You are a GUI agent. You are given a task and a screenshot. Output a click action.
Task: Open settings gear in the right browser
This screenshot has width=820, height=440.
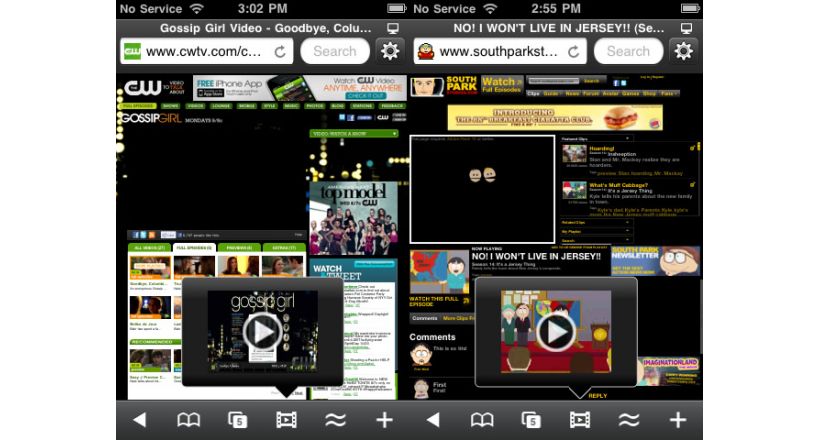pyautogui.click(x=684, y=51)
